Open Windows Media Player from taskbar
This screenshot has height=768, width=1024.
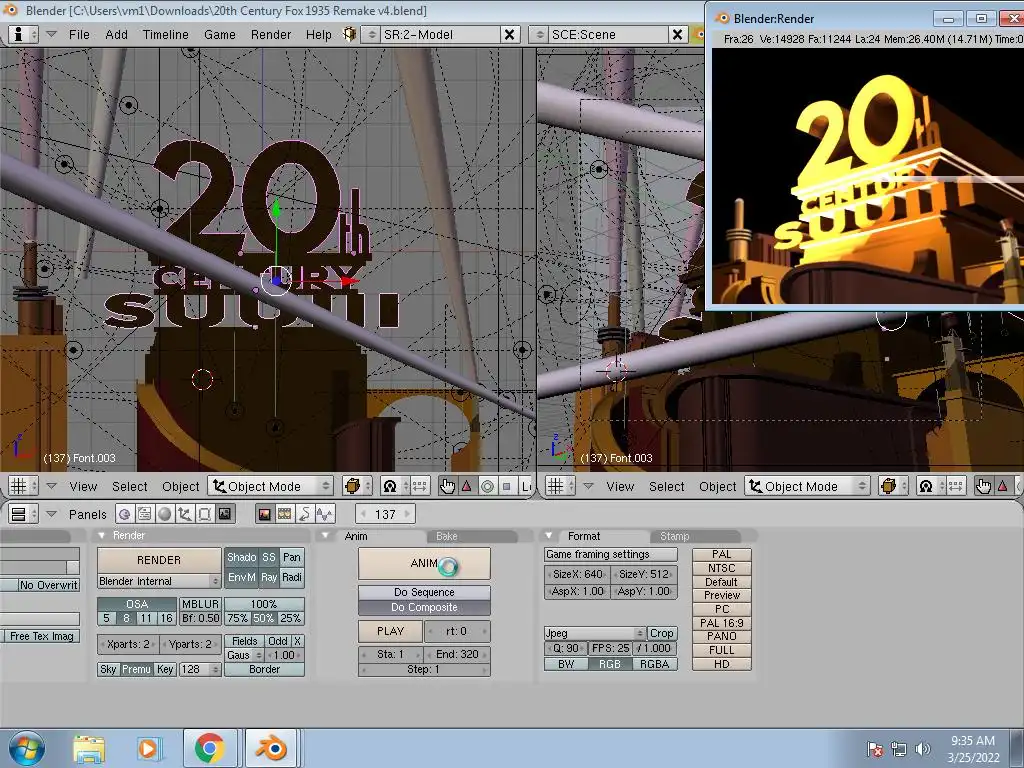[149, 748]
